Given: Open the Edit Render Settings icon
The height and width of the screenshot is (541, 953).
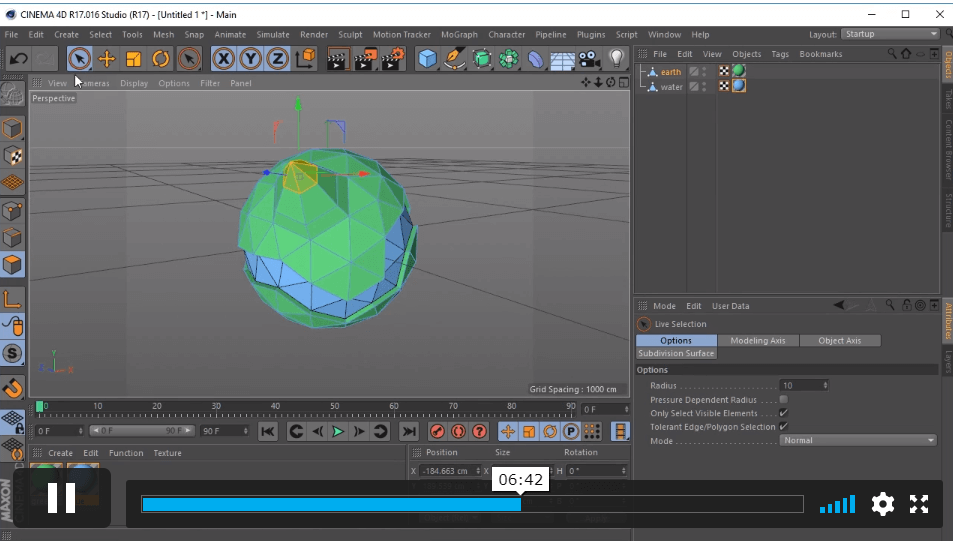Looking at the screenshot, I should tap(392, 59).
